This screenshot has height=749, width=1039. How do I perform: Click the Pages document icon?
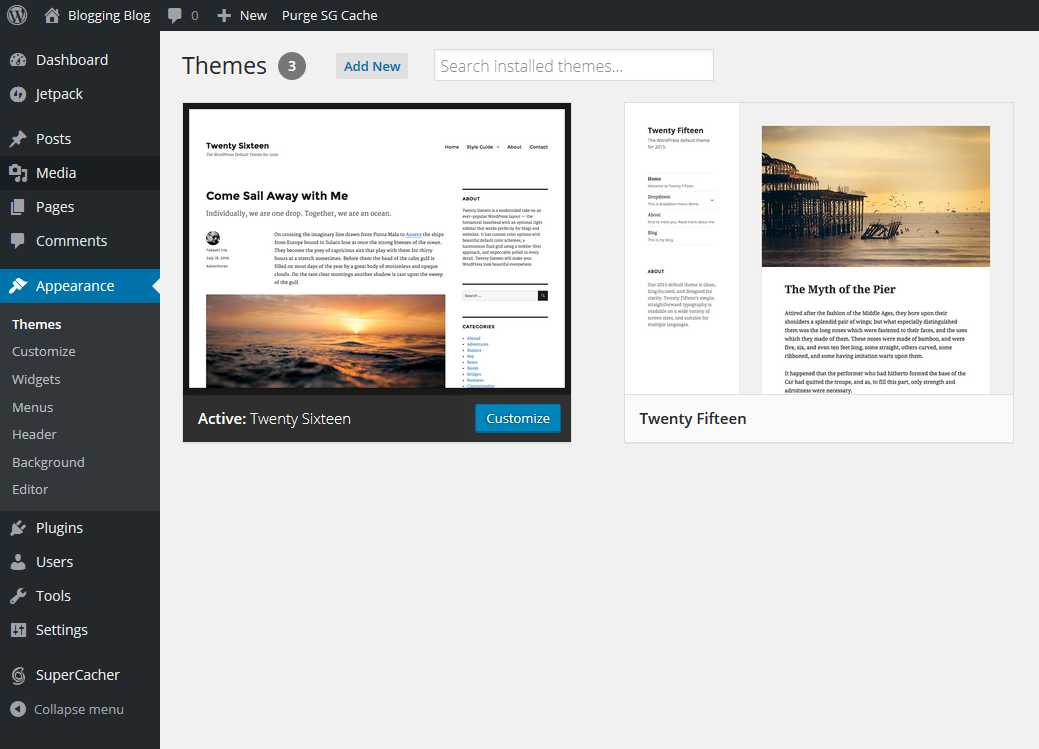pyautogui.click(x=18, y=207)
